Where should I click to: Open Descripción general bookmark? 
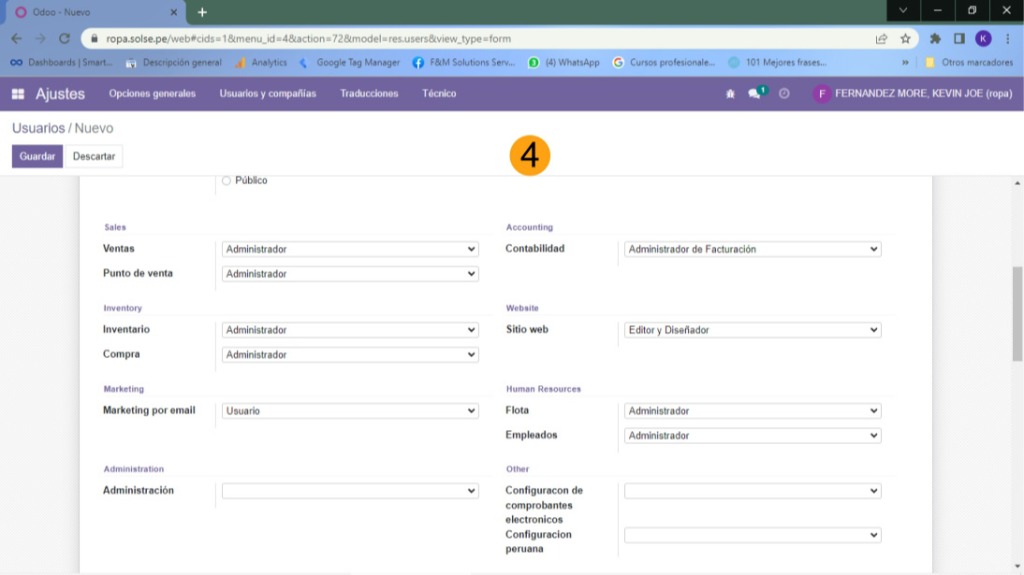coord(174,63)
